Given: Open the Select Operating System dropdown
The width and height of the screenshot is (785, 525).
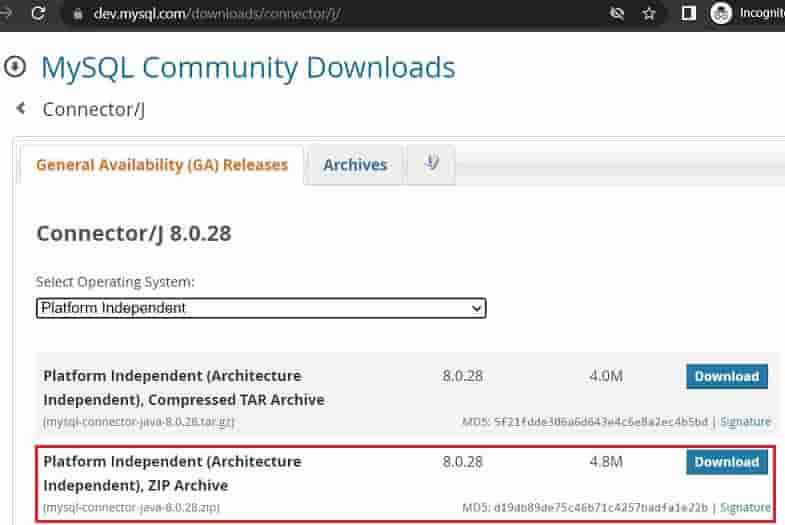Looking at the screenshot, I should click(261, 308).
